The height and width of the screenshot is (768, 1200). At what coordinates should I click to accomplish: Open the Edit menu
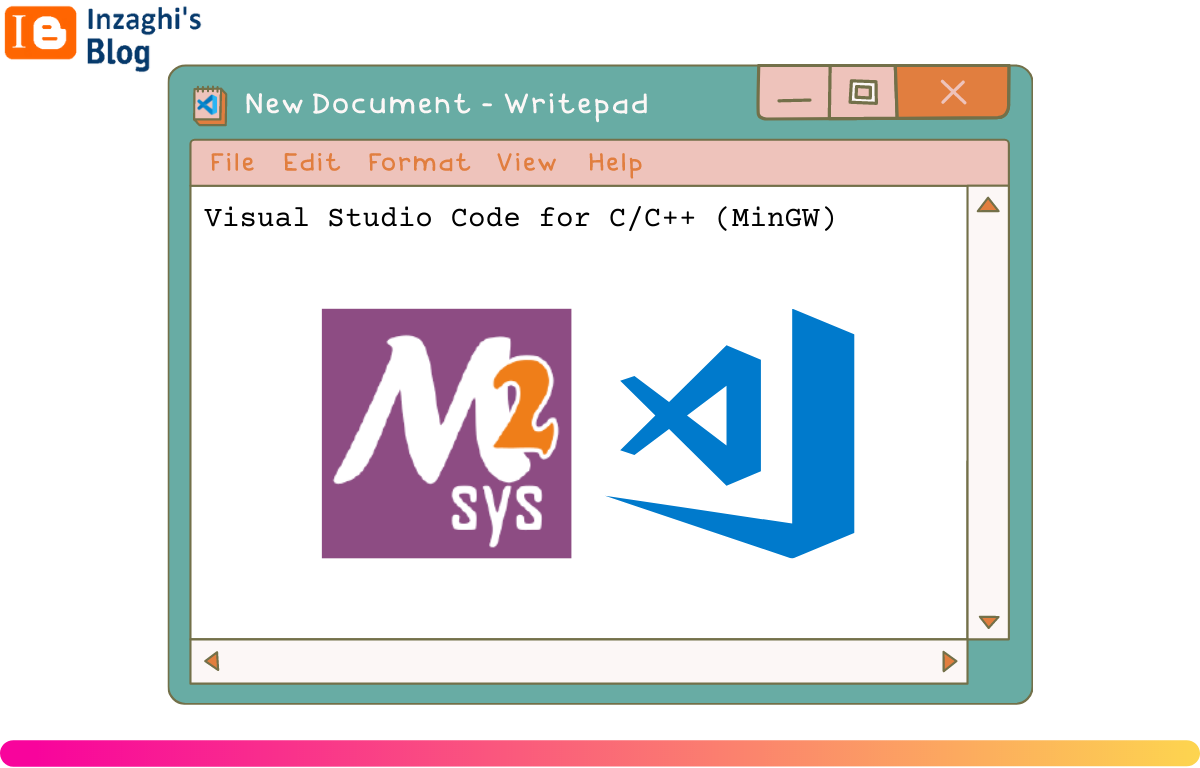pyautogui.click(x=311, y=162)
